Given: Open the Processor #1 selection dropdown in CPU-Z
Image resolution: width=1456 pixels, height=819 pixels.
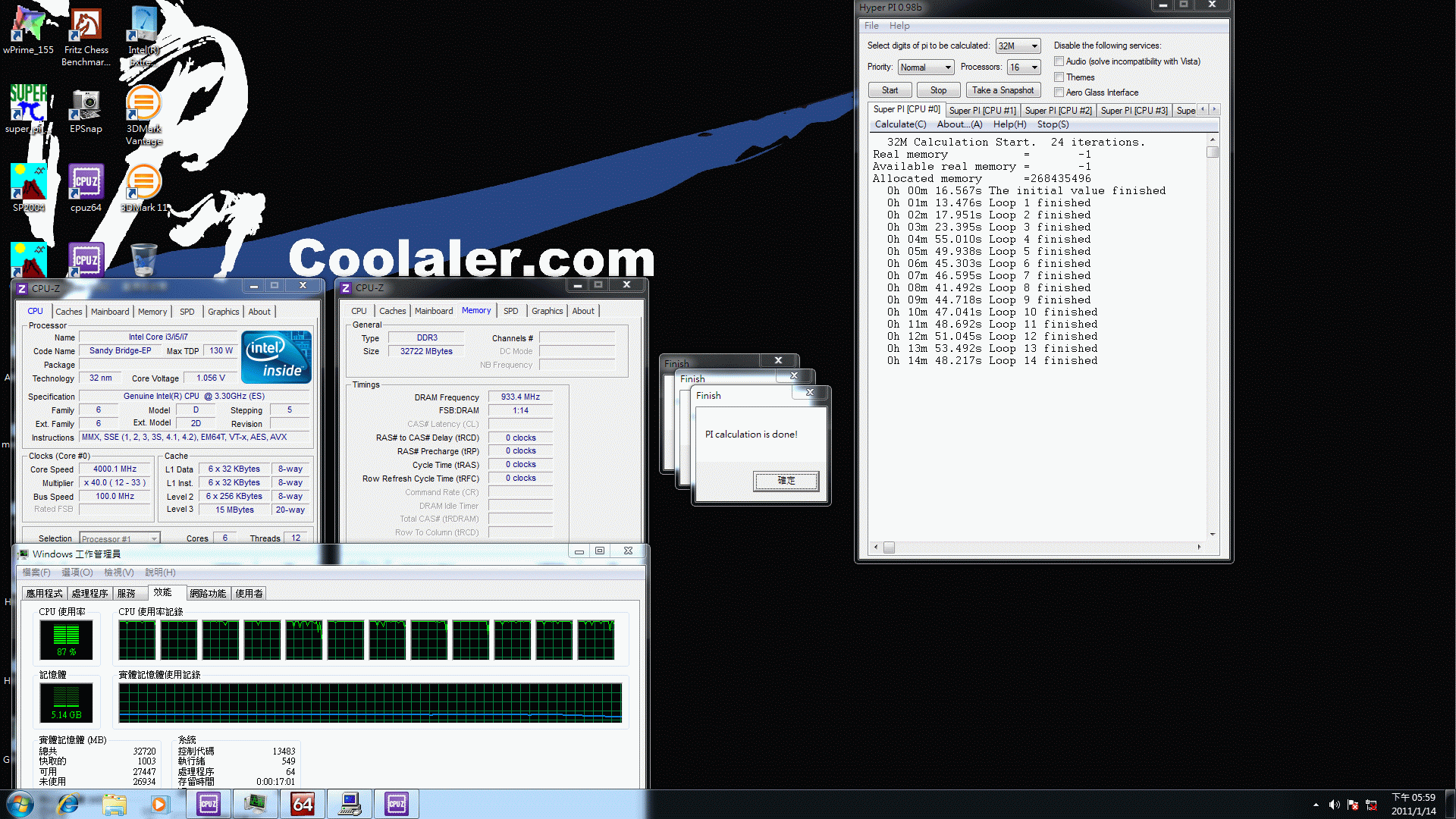Looking at the screenshot, I should [x=120, y=538].
